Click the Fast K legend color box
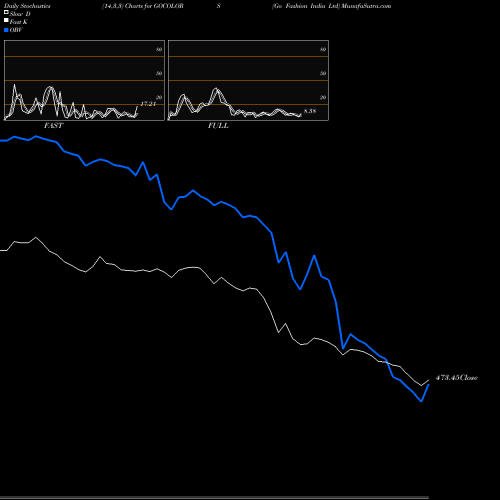500x500 pixels. point(6,20)
